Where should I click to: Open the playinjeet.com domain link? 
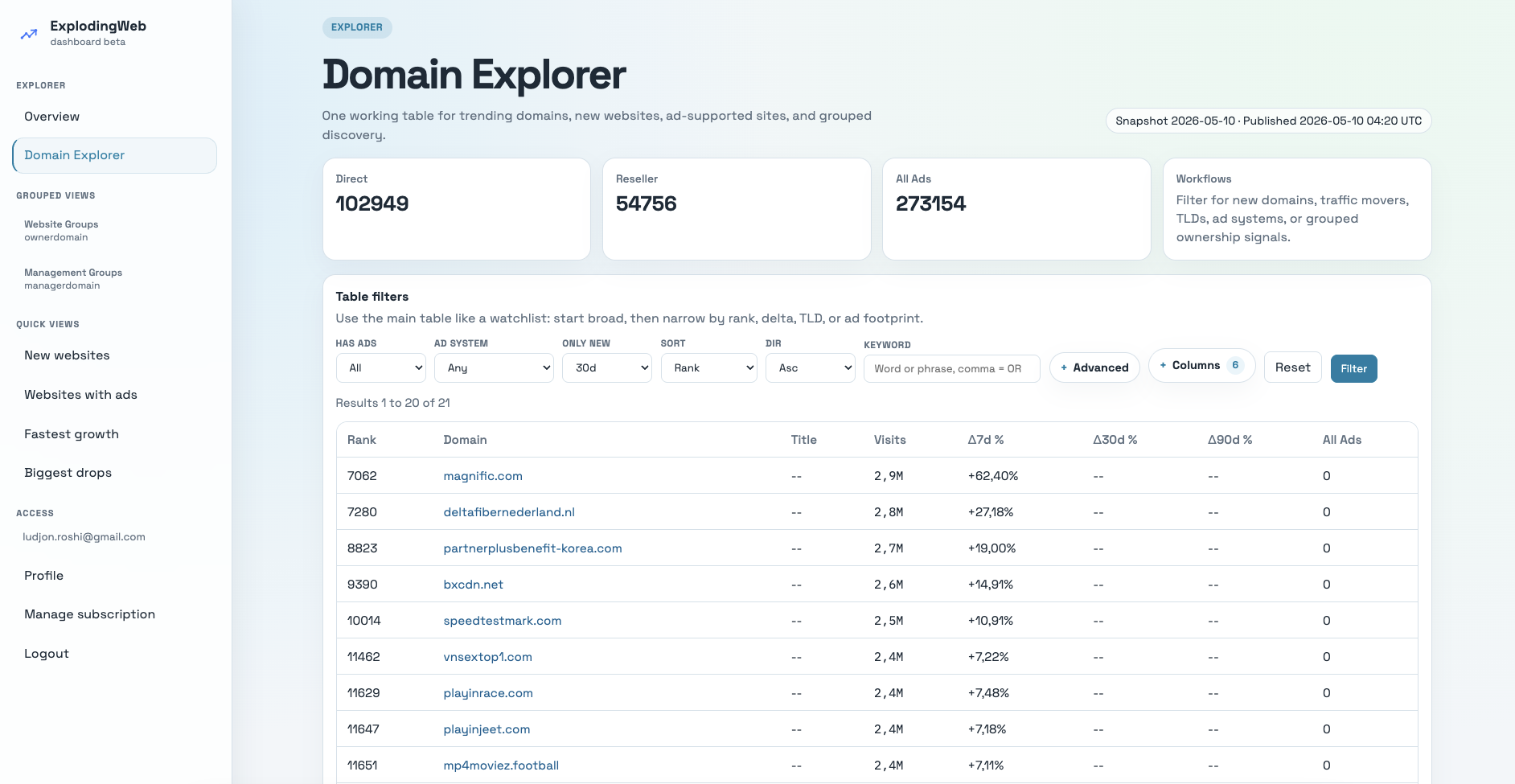tap(487, 729)
